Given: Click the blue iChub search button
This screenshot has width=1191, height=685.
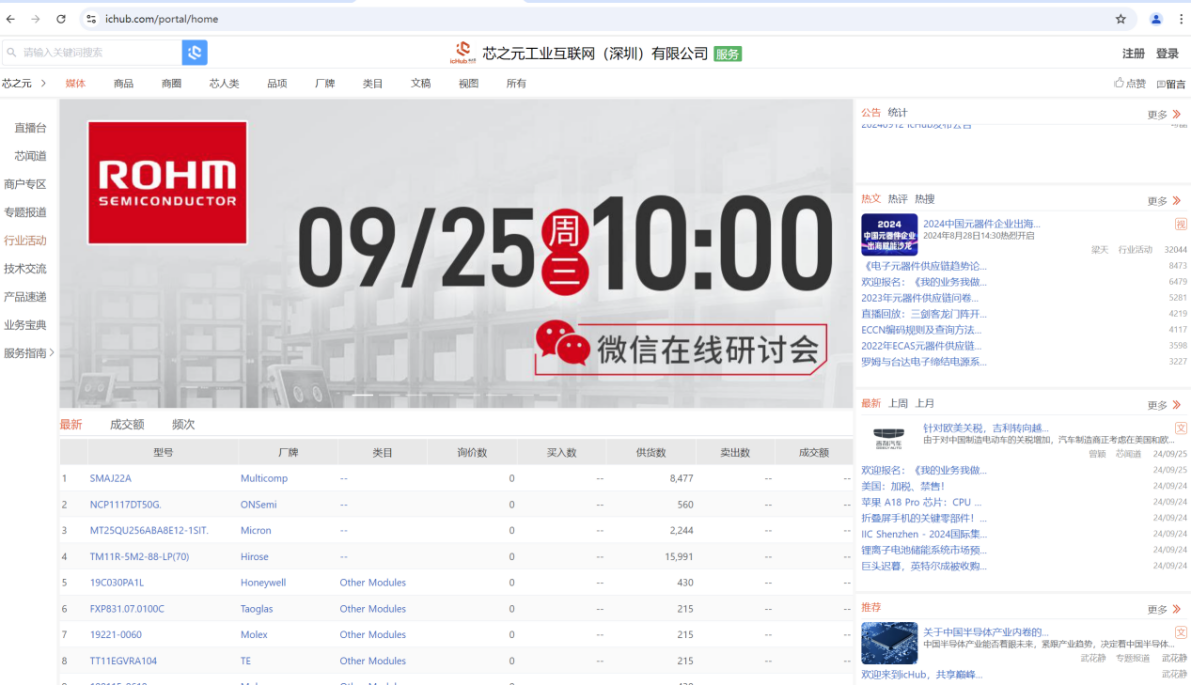Looking at the screenshot, I should (194, 52).
